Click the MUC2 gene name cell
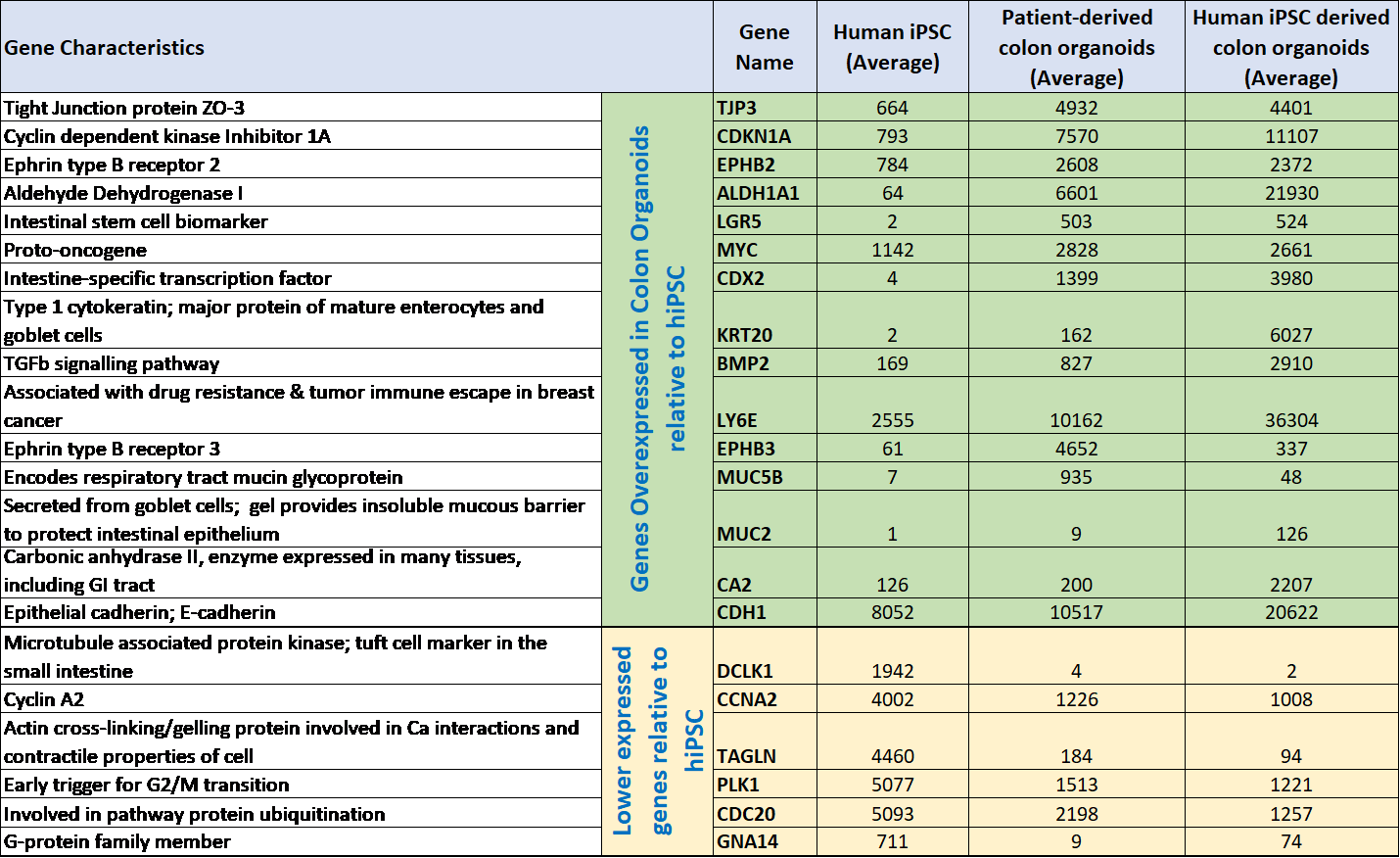 pyautogui.click(x=764, y=534)
